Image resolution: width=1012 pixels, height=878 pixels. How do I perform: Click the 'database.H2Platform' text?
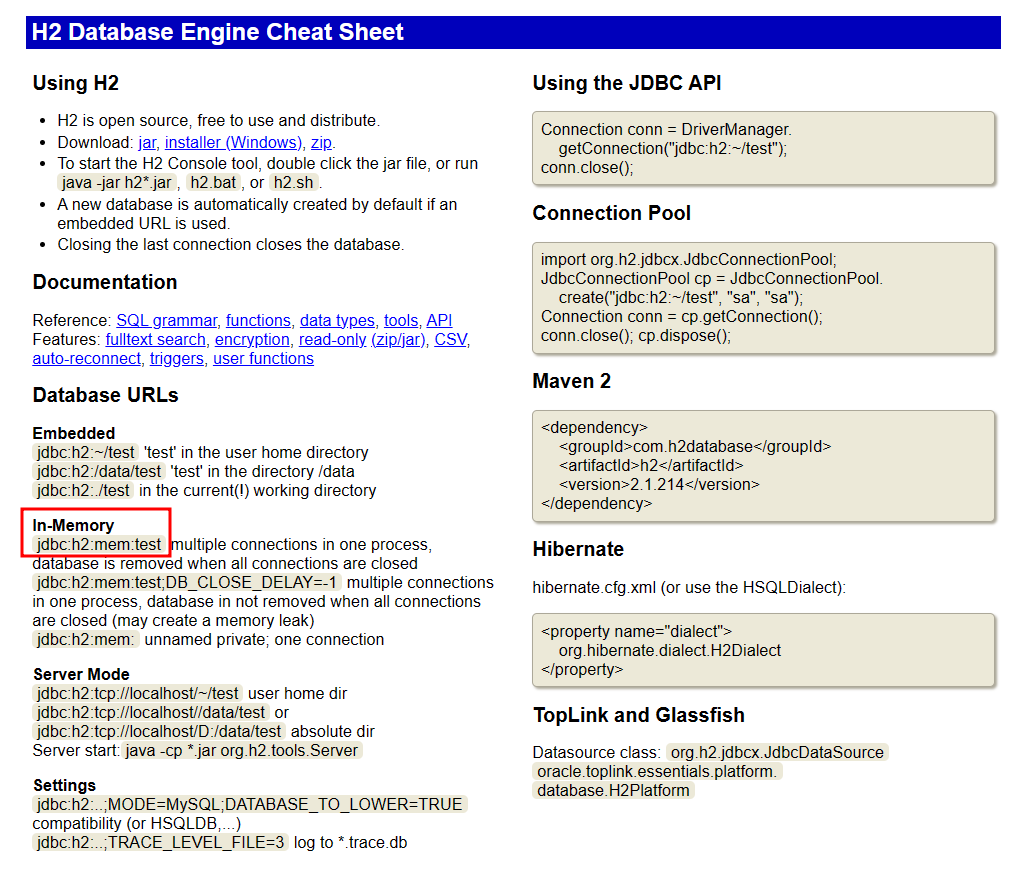pyautogui.click(x=613, y=791)
